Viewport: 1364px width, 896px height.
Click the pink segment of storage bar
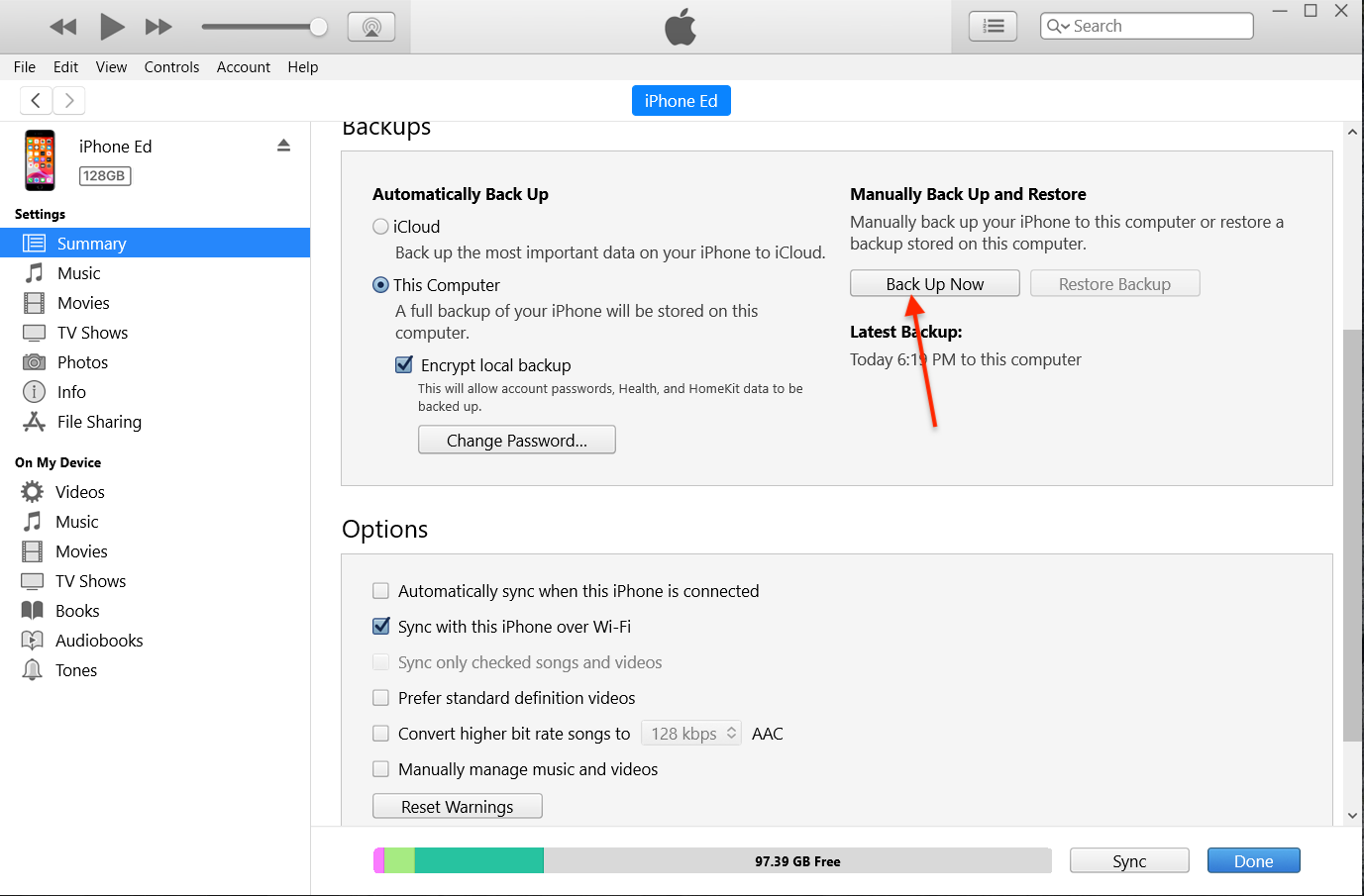[378, 861]
